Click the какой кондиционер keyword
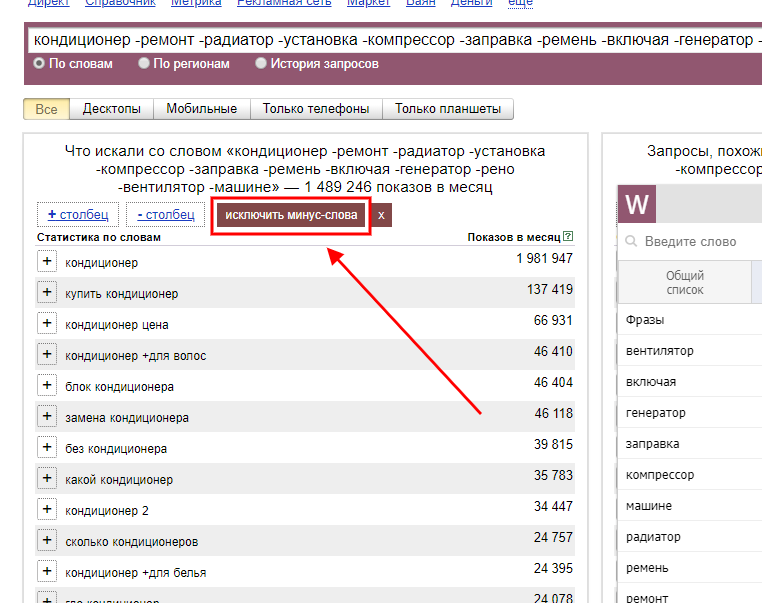Image resolution: width=762 pixels, height=603 pixels. coord(119,480)
